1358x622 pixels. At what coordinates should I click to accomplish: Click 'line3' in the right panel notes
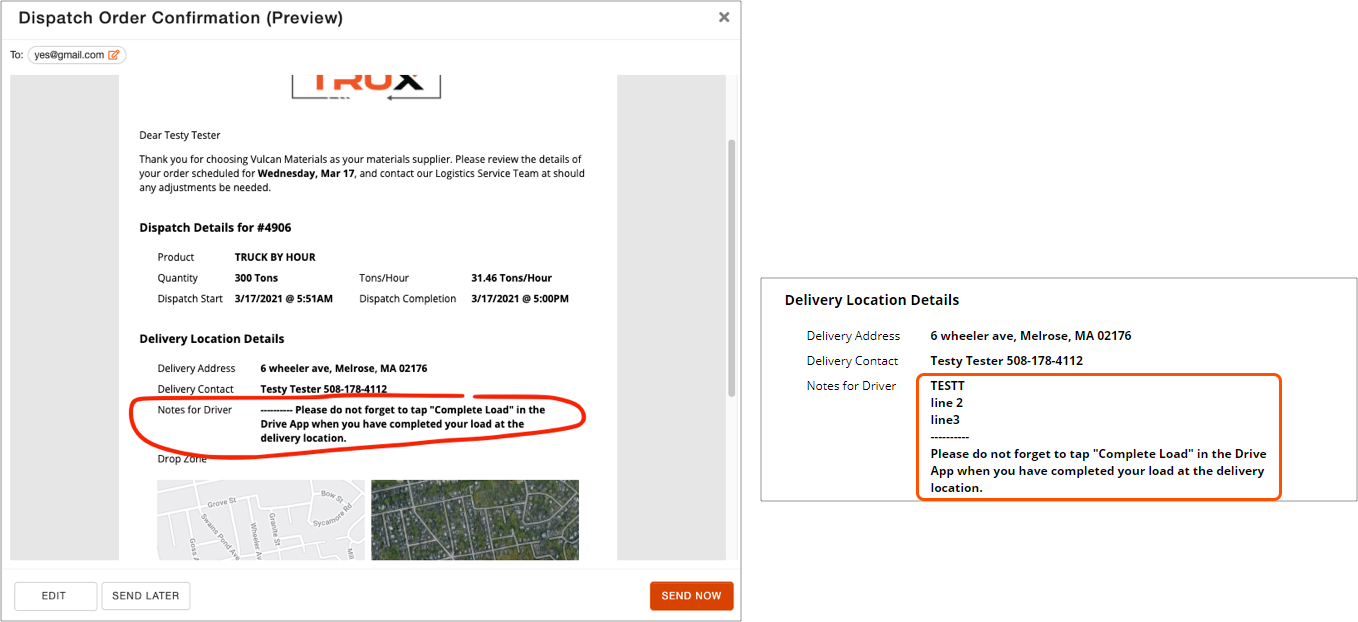pos(945,420)
